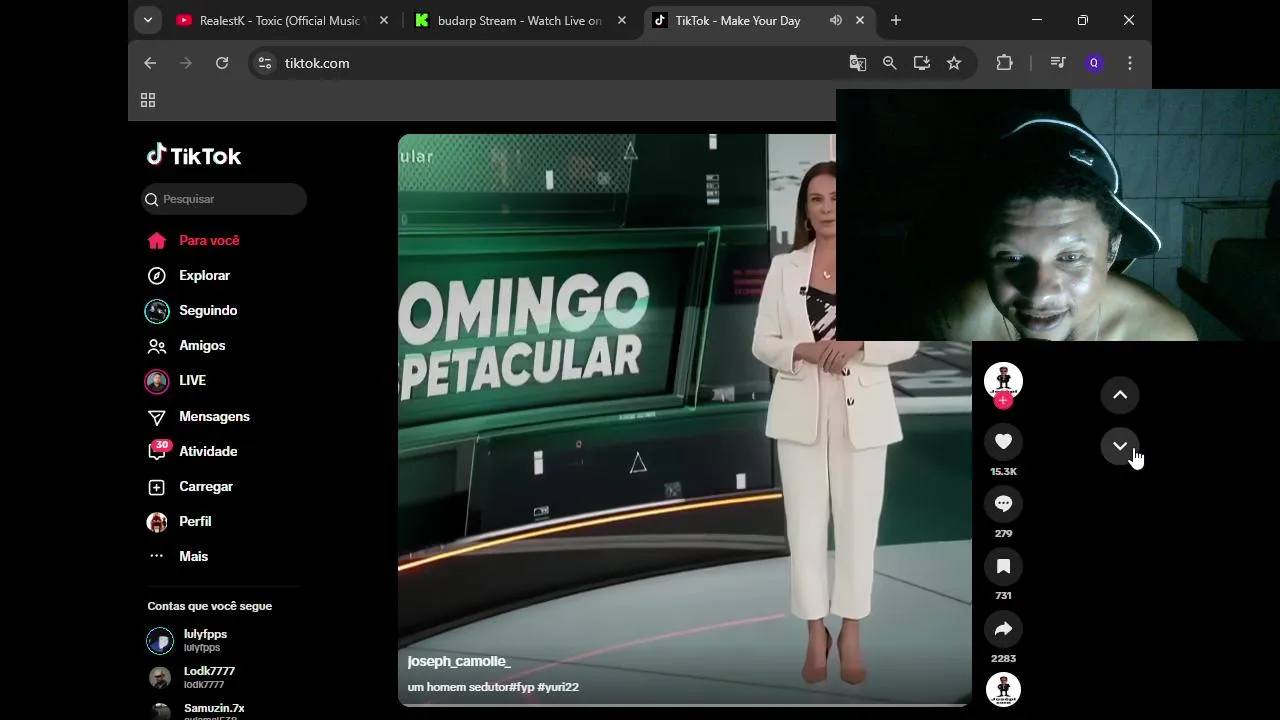Go forward in browser history
Screen dimensions: 1280x720
tap(186, 63)
